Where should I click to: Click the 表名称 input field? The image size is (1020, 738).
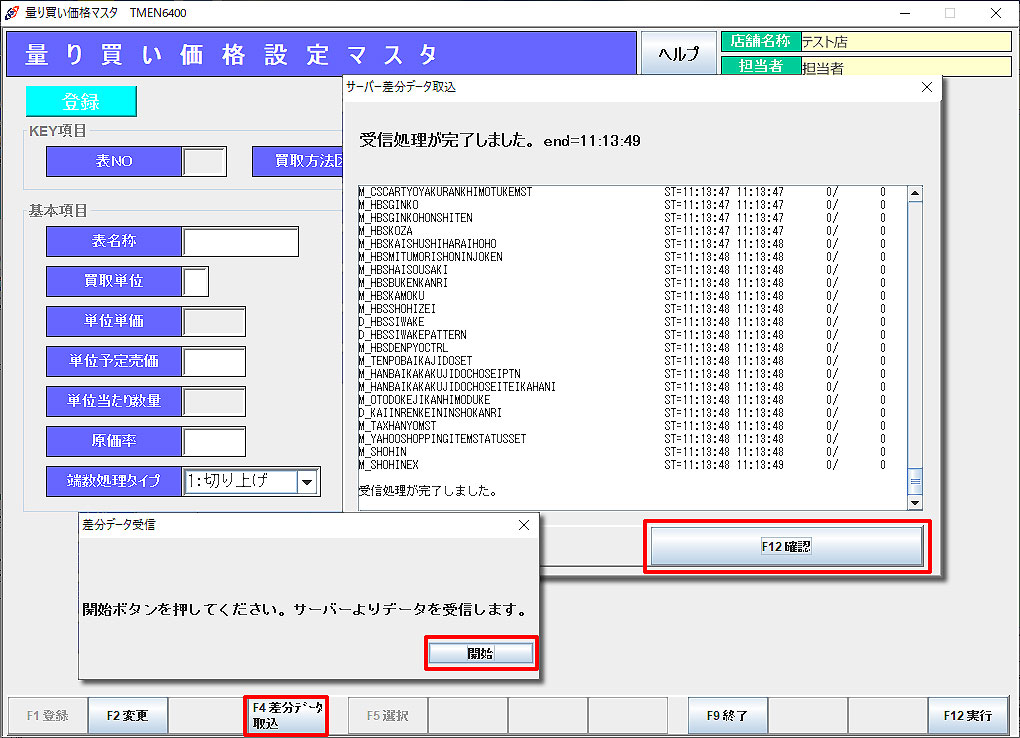click(241, 241)
